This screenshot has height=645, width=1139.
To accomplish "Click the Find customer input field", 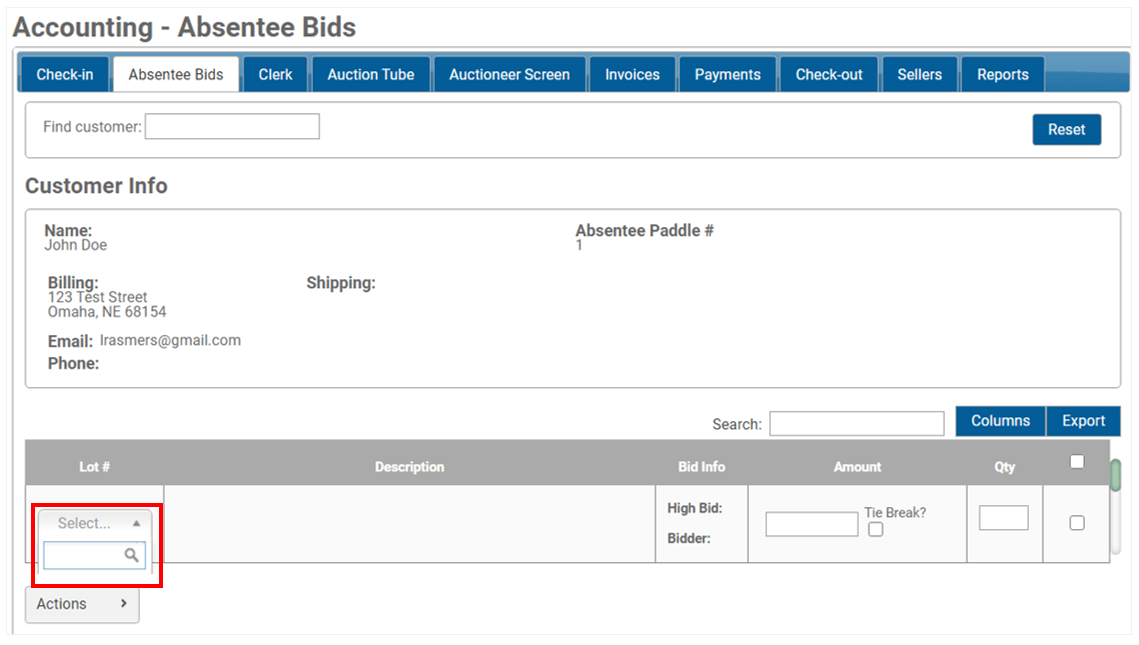I will [x=232, y=126].
